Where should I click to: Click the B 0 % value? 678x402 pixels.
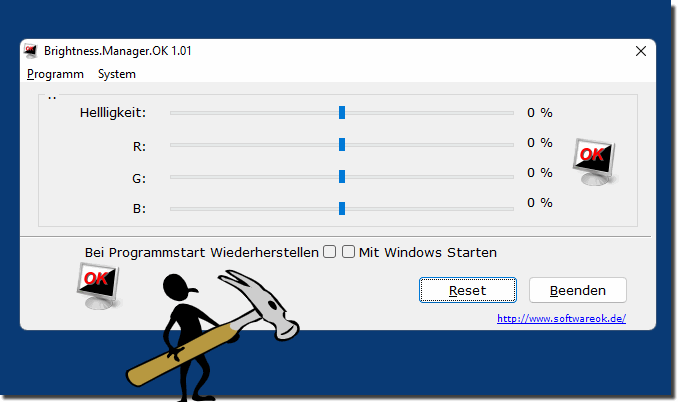(540, 203)
